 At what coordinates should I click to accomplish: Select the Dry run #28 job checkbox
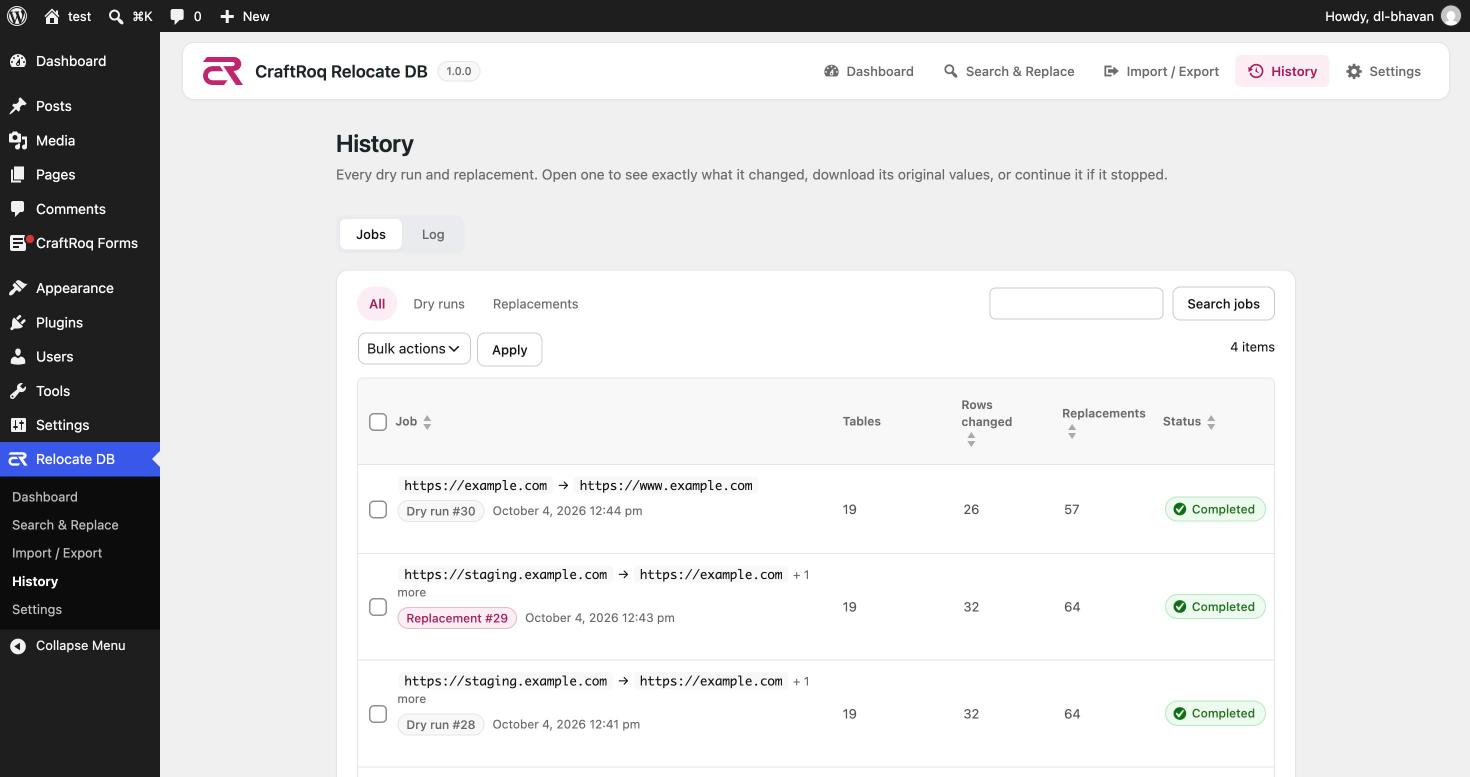378,714
